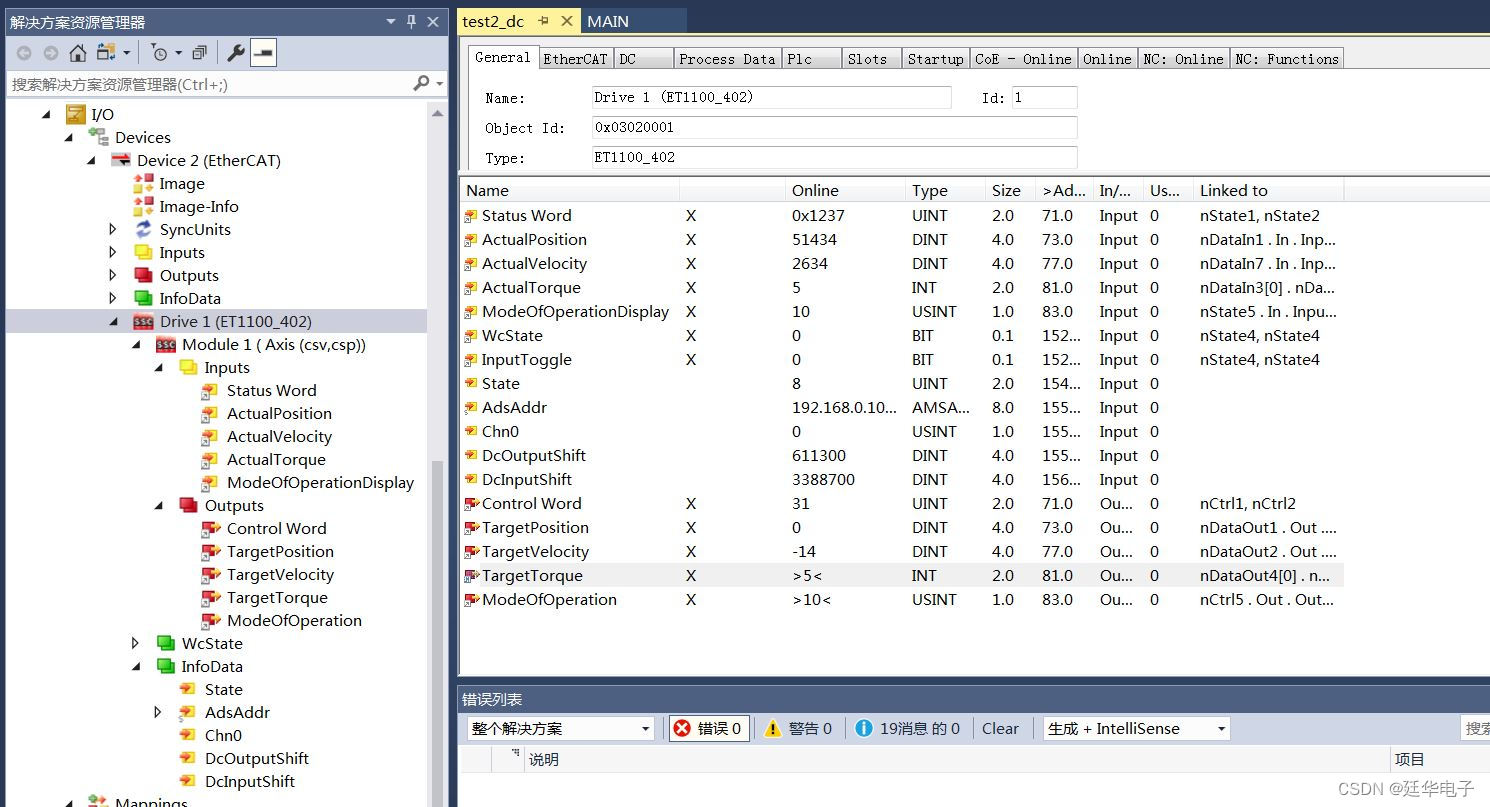Select the Drive 1 (ET1100_402) tree item
Image resolution: width=1490 pixels, height=807 pixels.
[x=235, y=322]
